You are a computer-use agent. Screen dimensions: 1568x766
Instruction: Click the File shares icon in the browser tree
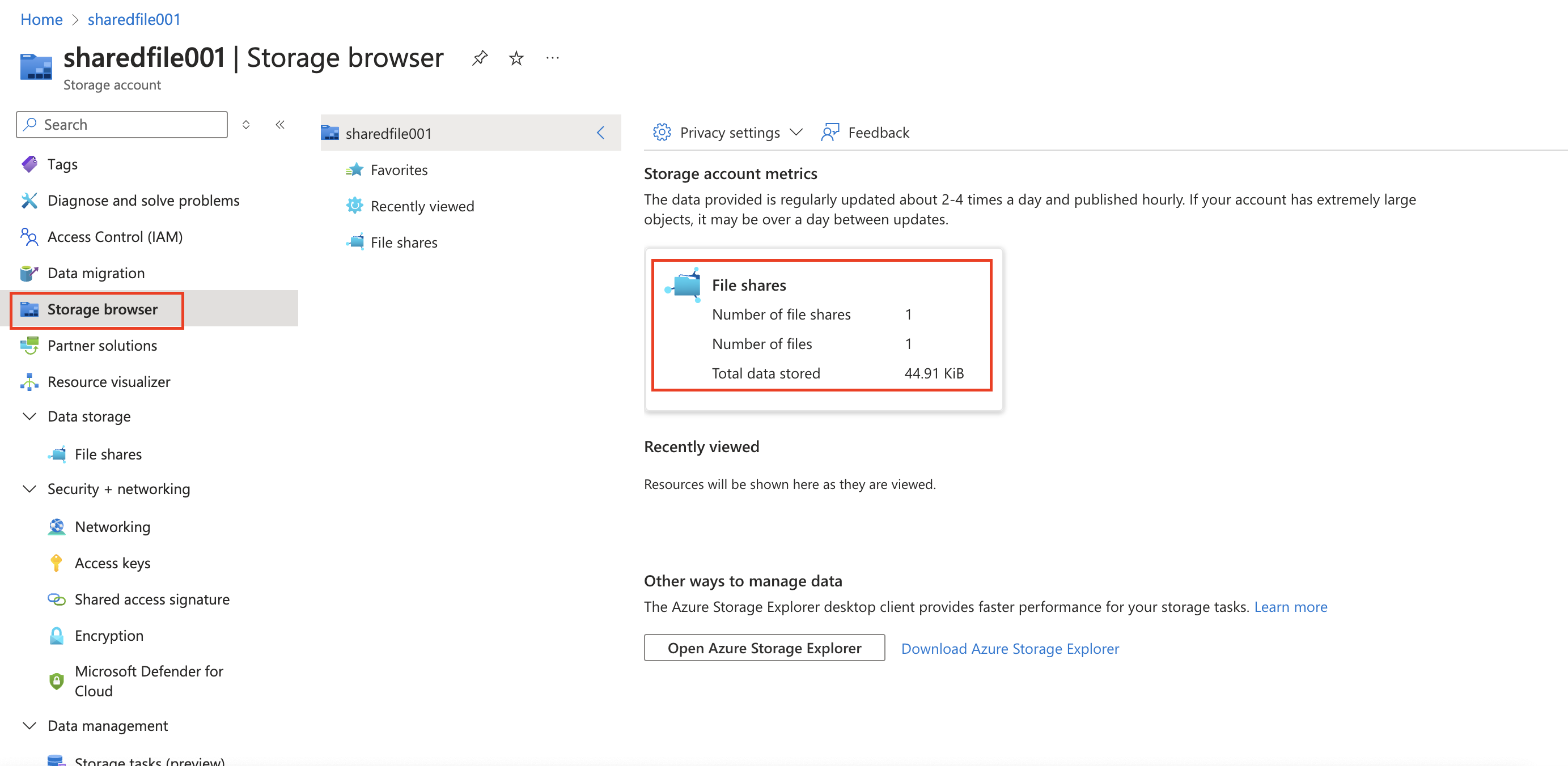coord(355,242)
